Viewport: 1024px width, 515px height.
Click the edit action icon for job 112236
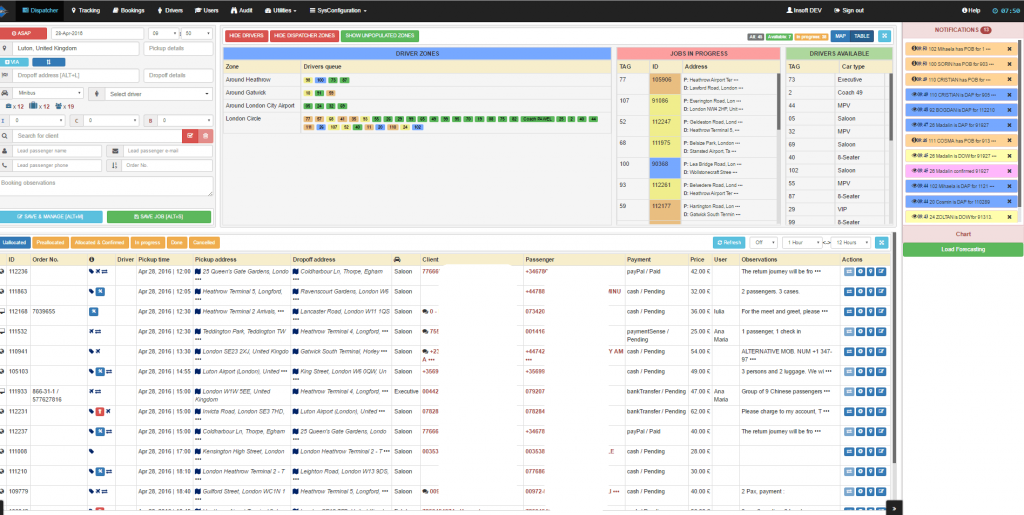point(882,272)
